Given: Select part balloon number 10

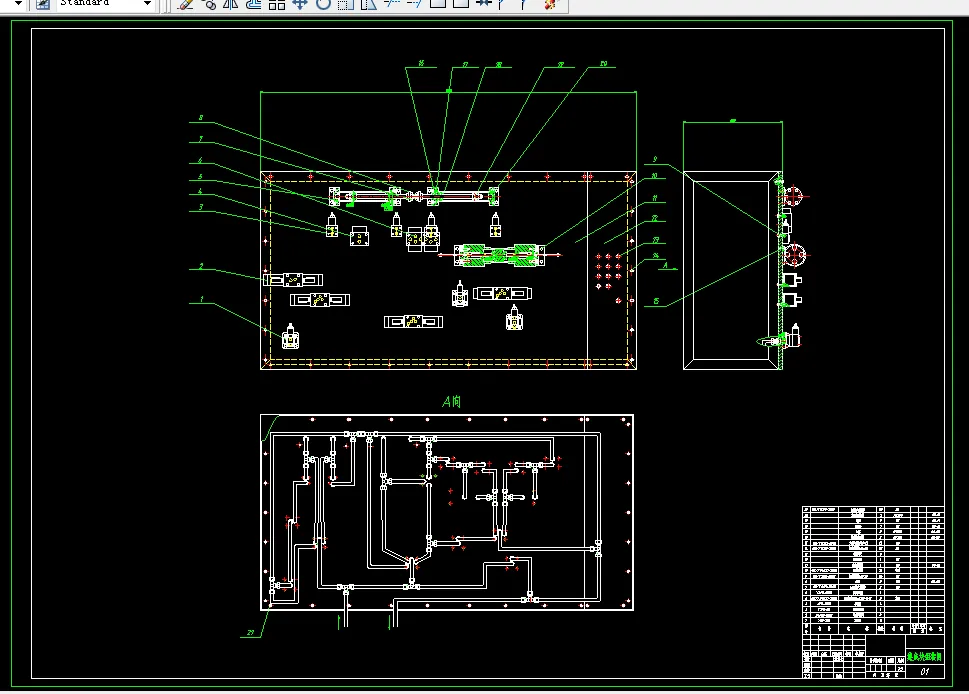Looking at the screenshot, I should coord(654,176).
